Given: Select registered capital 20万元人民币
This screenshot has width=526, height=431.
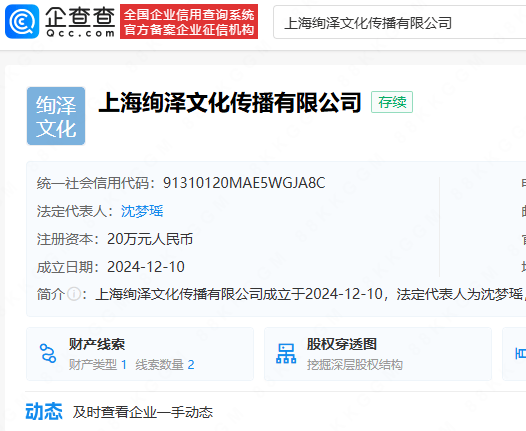Looking at the screenshot, I should click(x=150, y=239).
